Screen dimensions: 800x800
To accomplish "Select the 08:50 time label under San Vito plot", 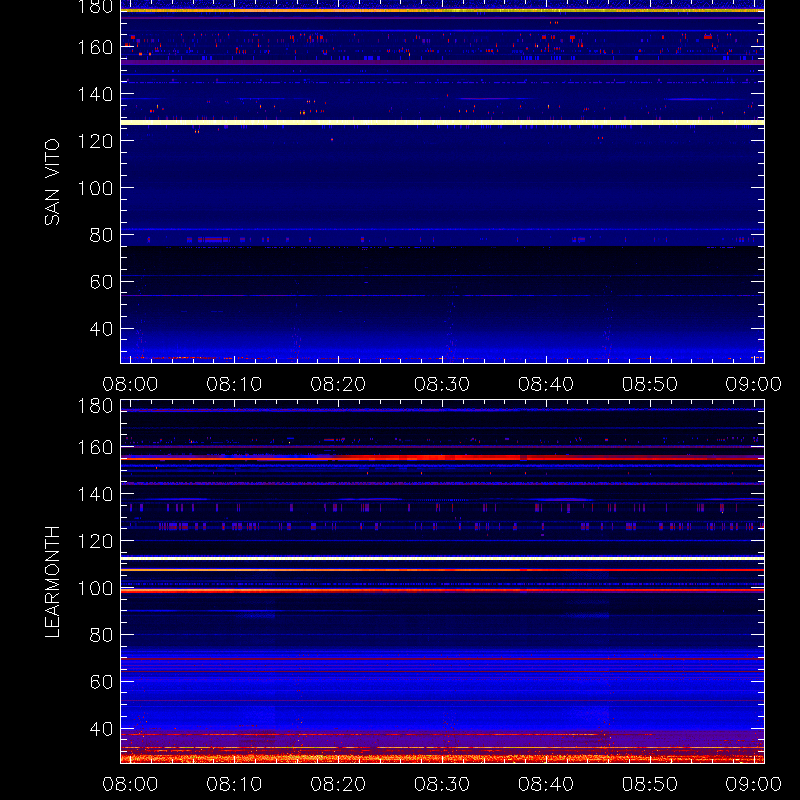I will click(649, 384).
